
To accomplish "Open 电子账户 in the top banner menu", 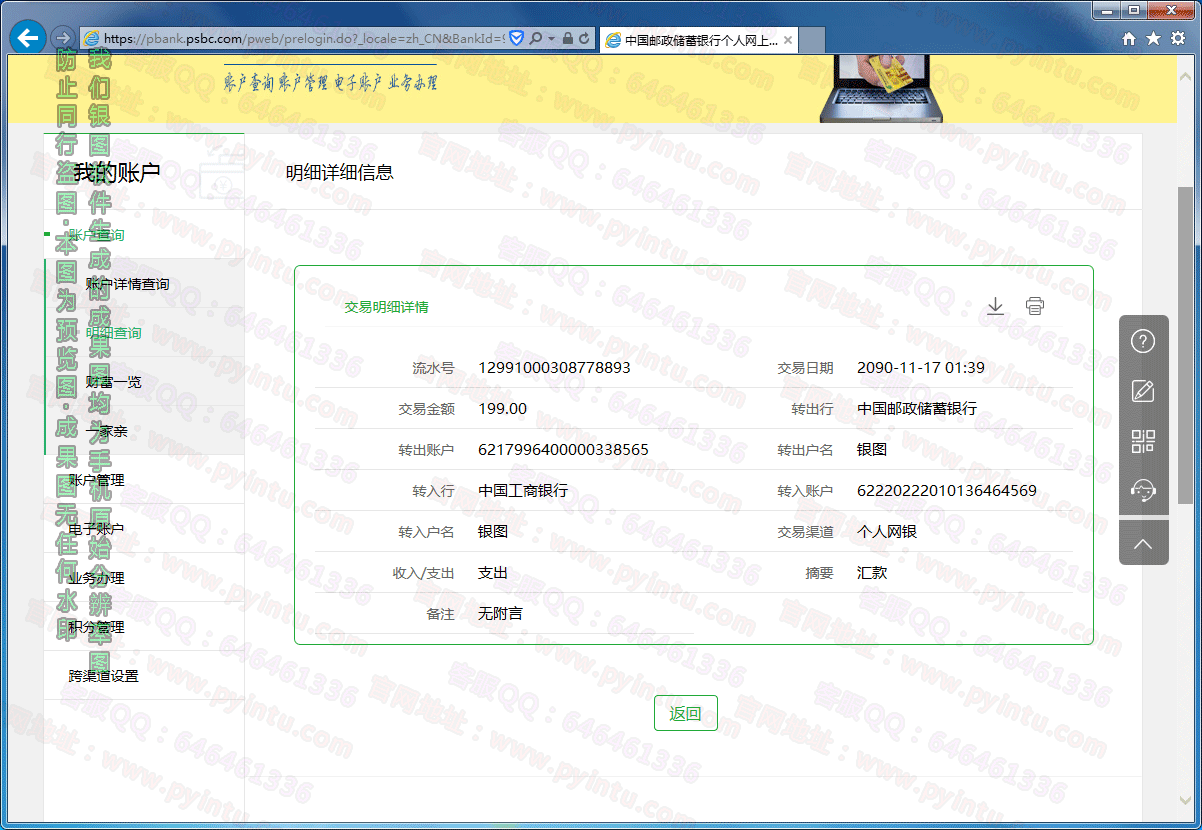I will pos(357,83).
